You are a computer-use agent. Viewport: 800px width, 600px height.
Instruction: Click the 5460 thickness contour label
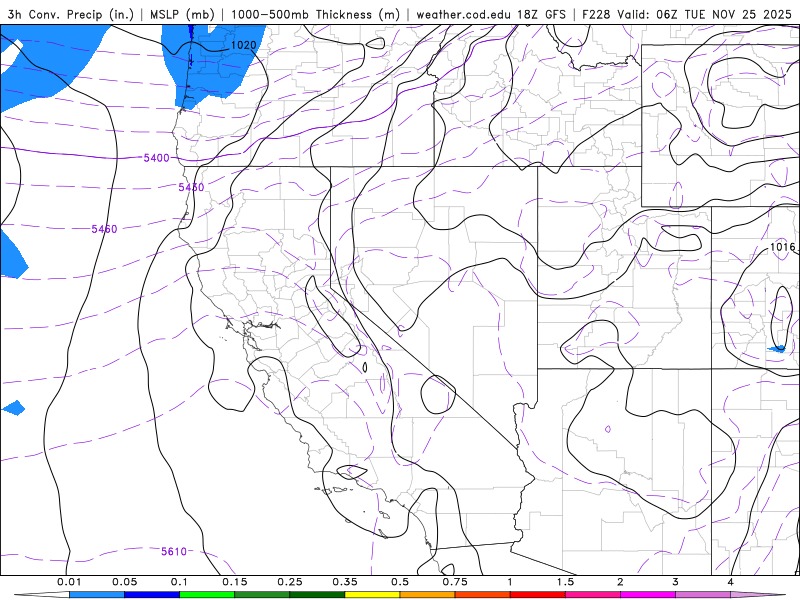(104, 229)
